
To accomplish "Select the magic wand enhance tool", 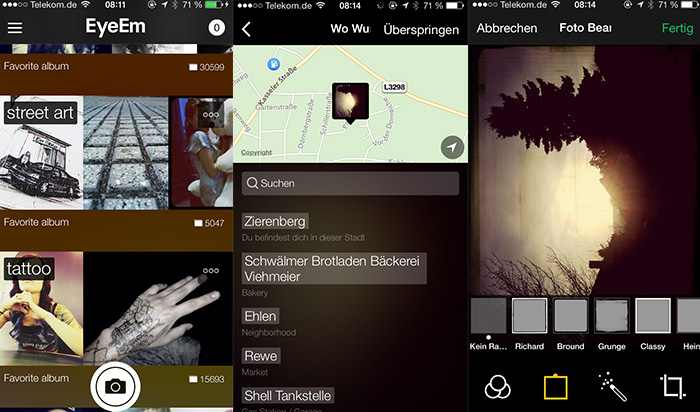I will coord(612,387).
